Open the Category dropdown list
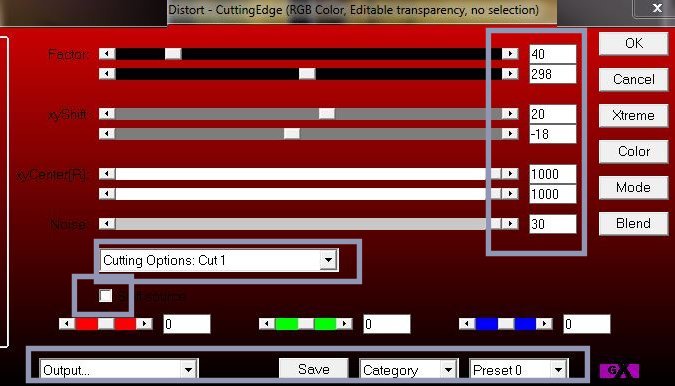 pos(409,370)
